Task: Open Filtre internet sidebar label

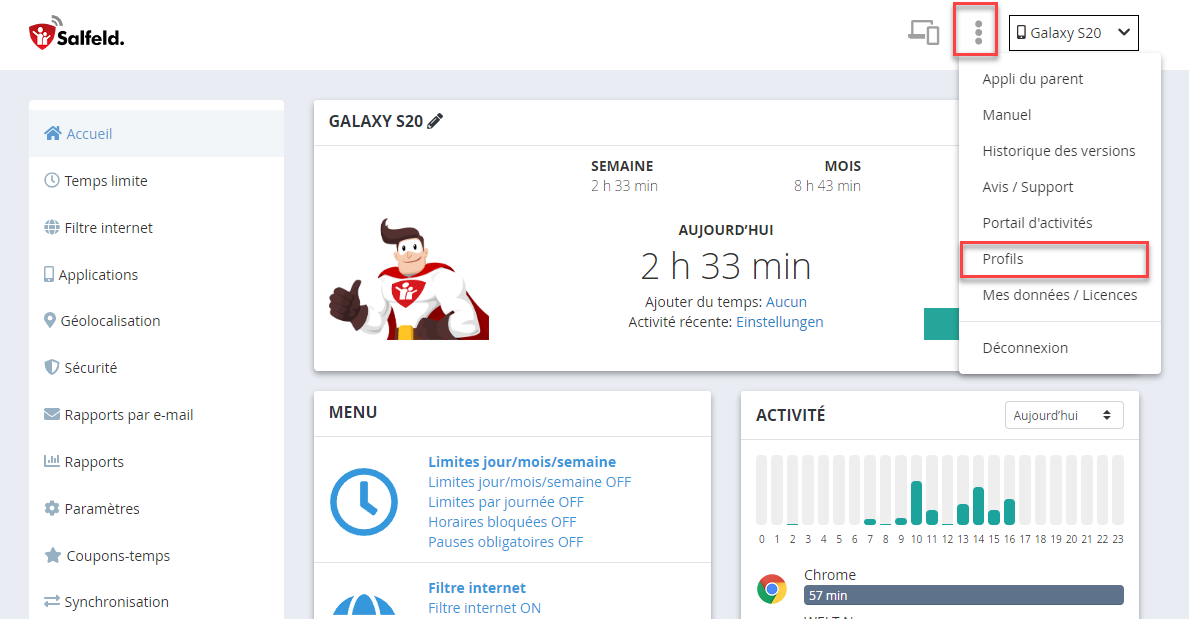Action: [108, 228]
